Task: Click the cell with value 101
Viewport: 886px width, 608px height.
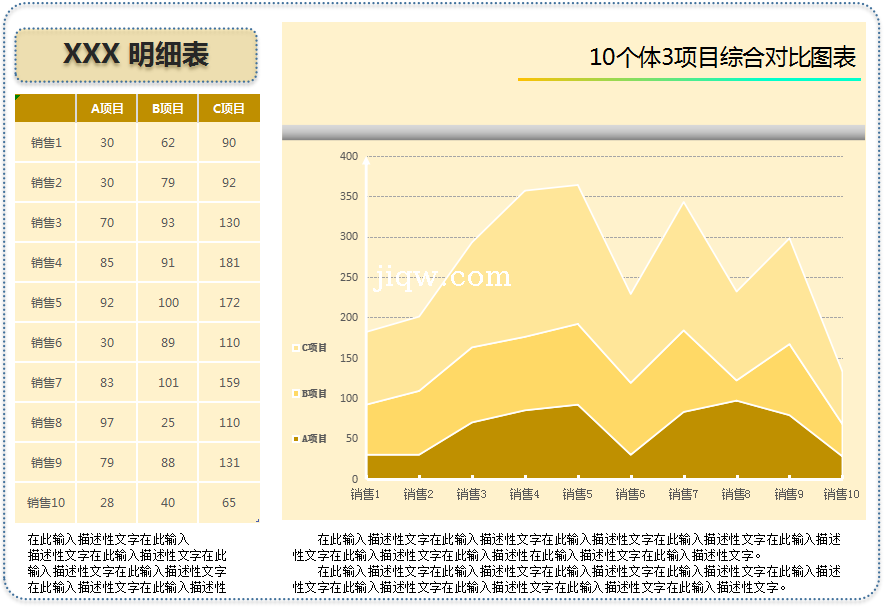Action: tap(168, 383)
